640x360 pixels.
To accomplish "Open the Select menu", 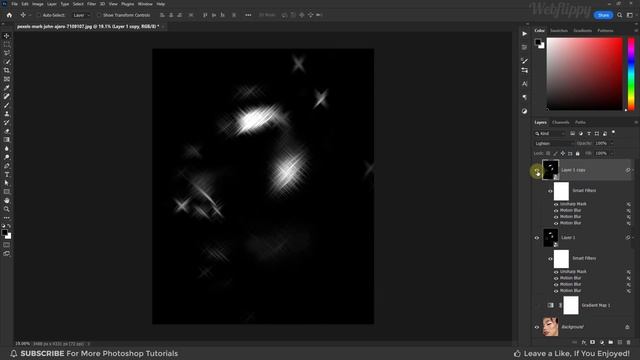I will pyautogui.click(x=78, y=4).
